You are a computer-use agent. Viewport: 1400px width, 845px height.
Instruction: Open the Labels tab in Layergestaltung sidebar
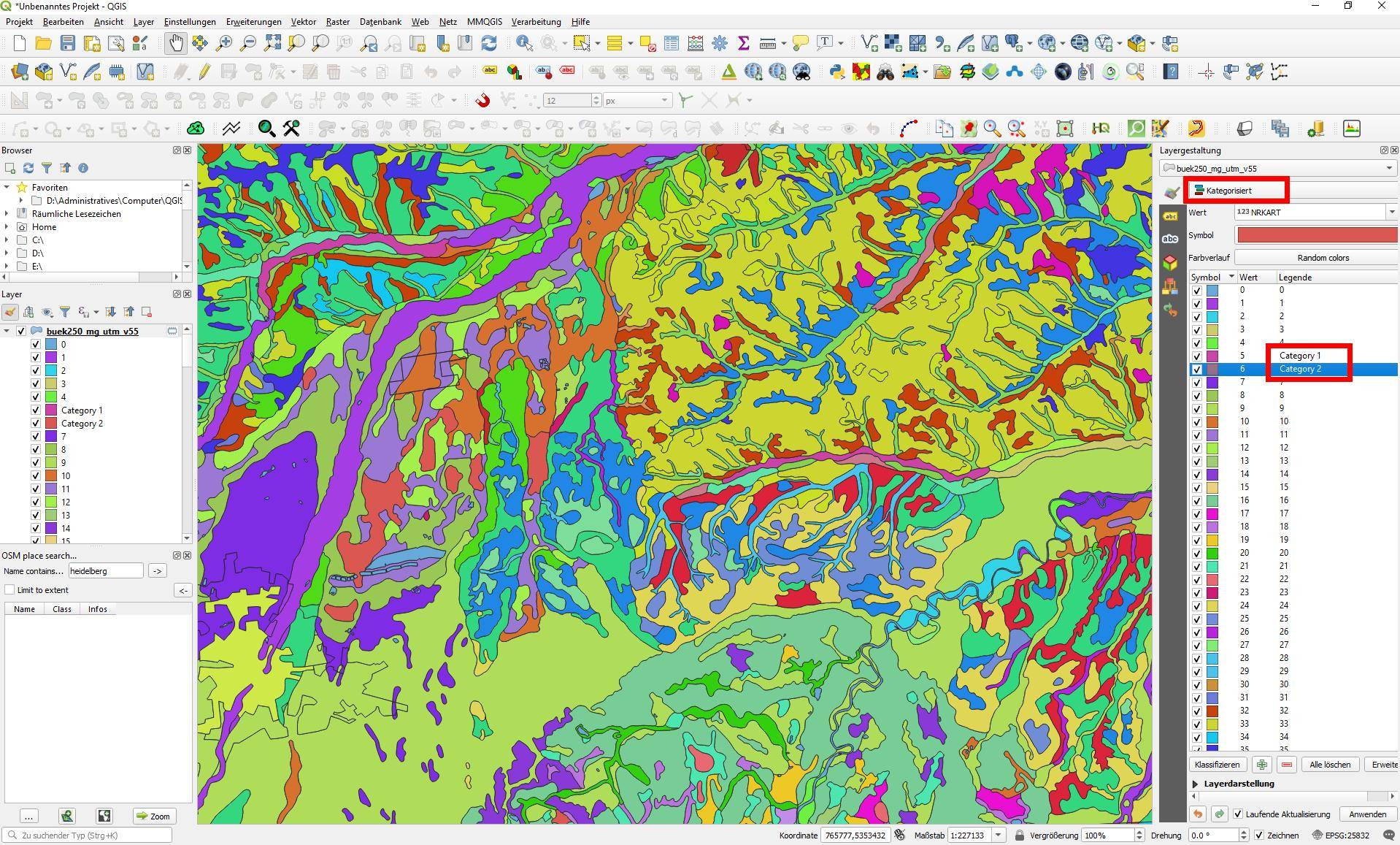pos(1170,216)
